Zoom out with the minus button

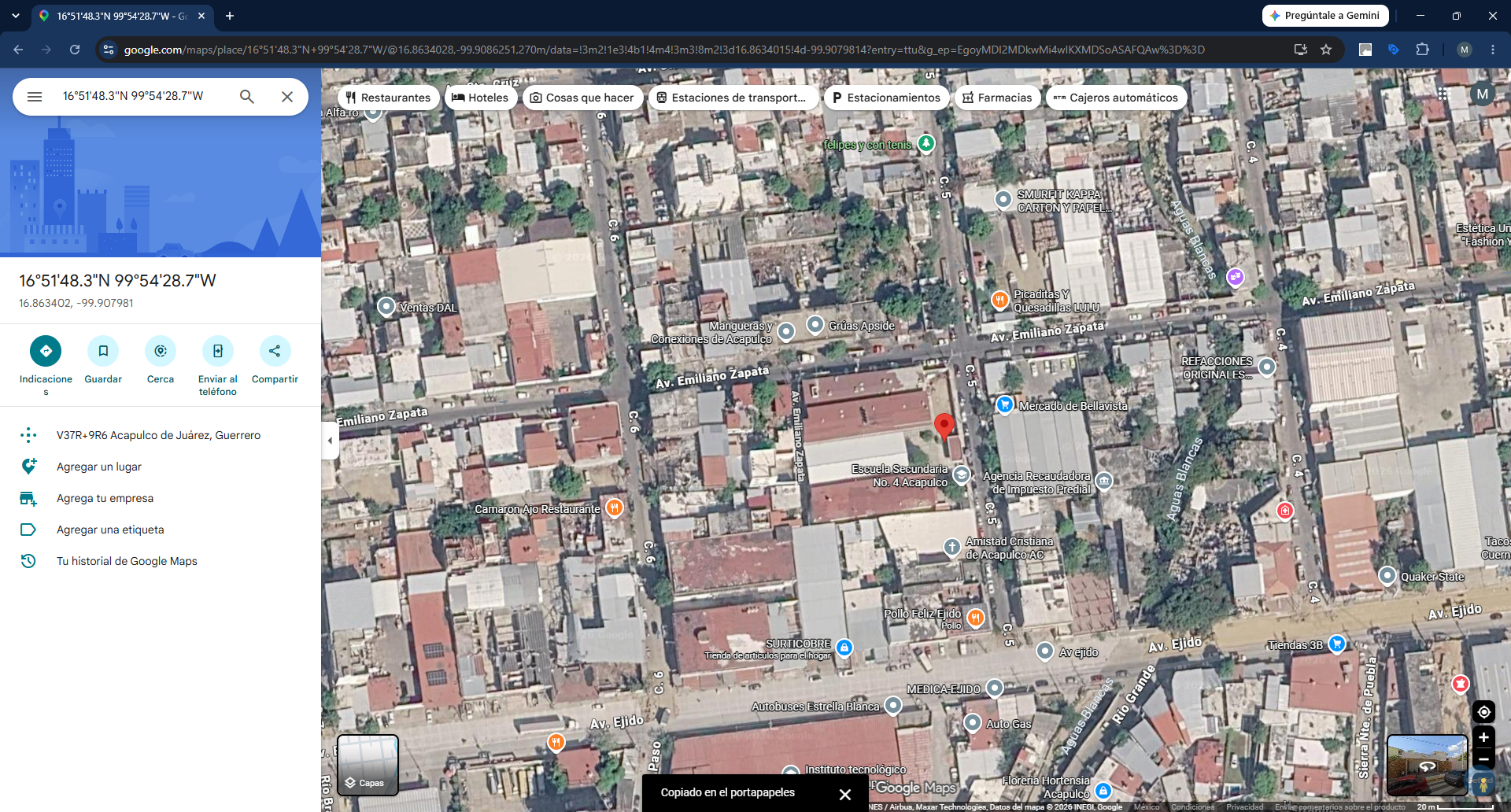[x=1483, y=760]
